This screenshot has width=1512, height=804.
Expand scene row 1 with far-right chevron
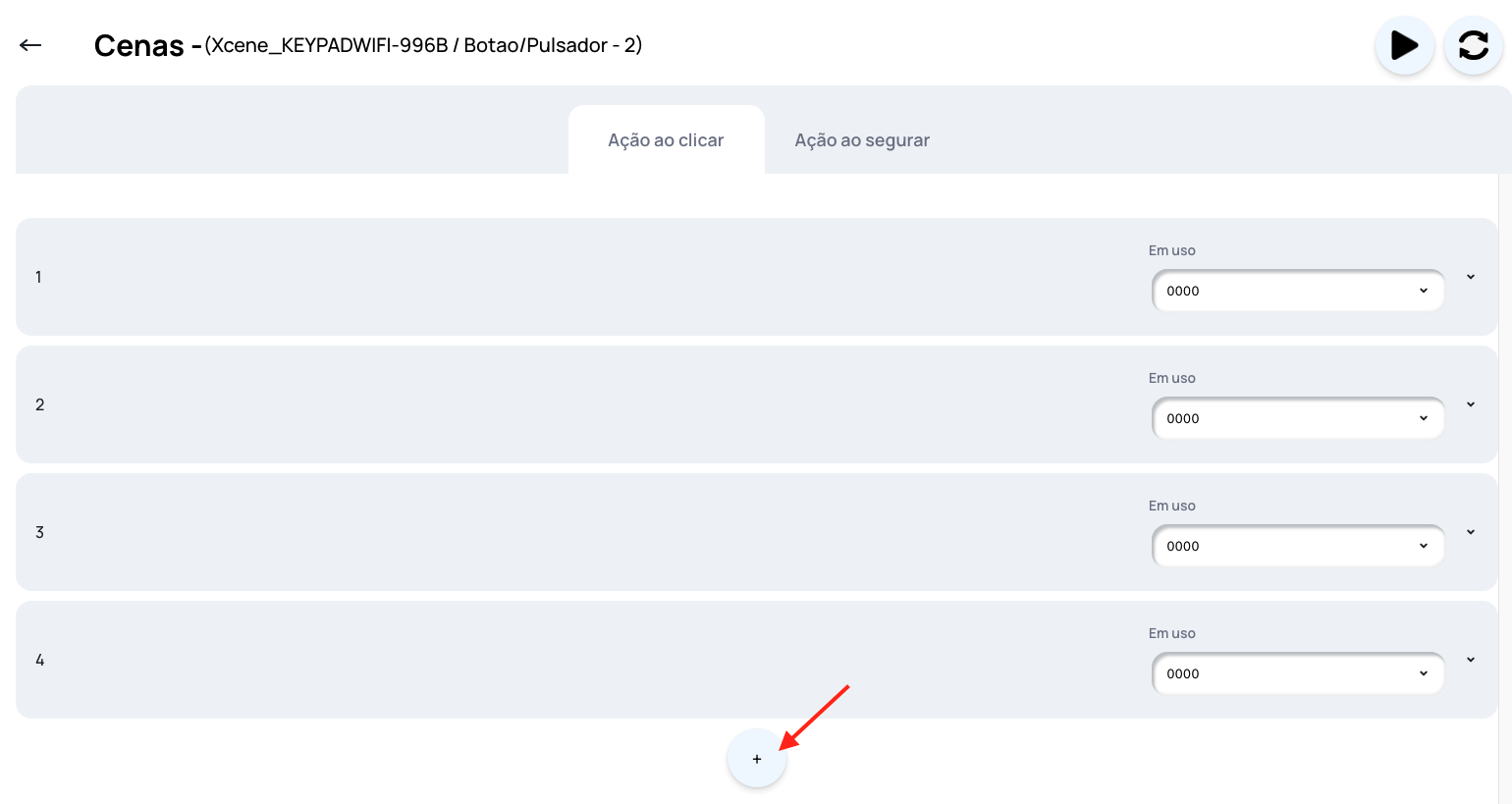tap(1471, 277)
